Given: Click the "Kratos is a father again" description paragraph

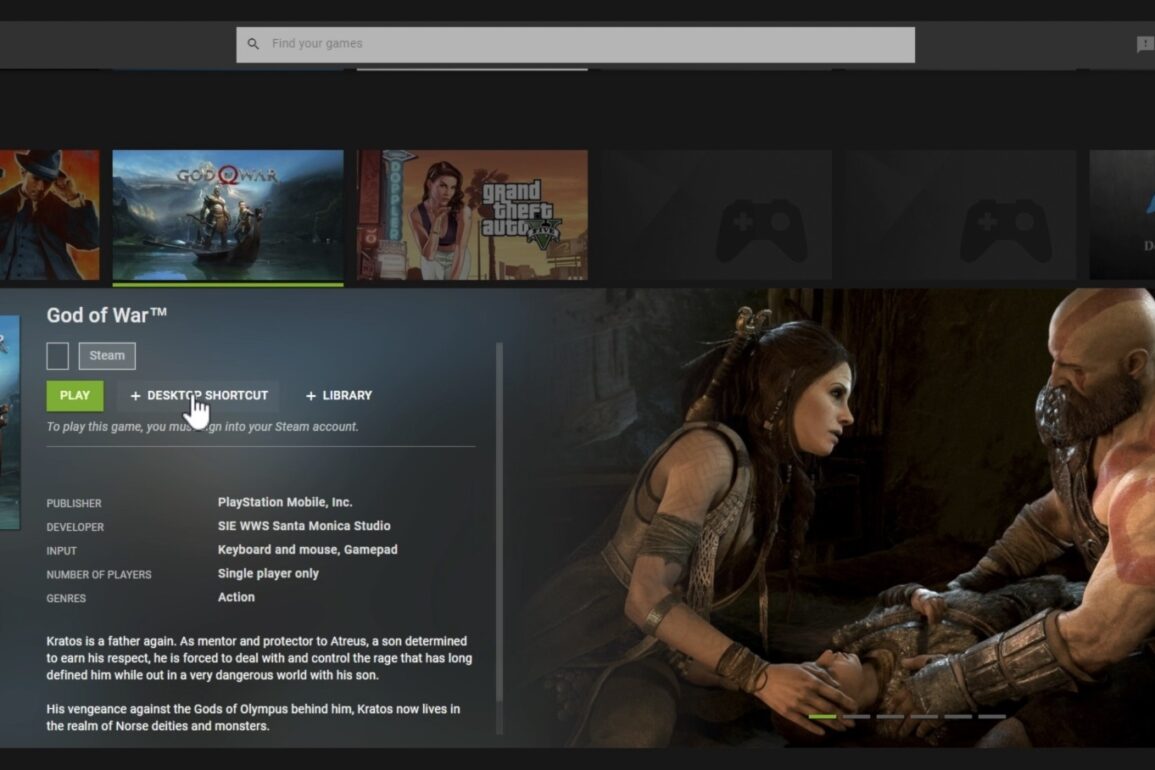Looking at the screenshot, I should [x=259, y=658].
